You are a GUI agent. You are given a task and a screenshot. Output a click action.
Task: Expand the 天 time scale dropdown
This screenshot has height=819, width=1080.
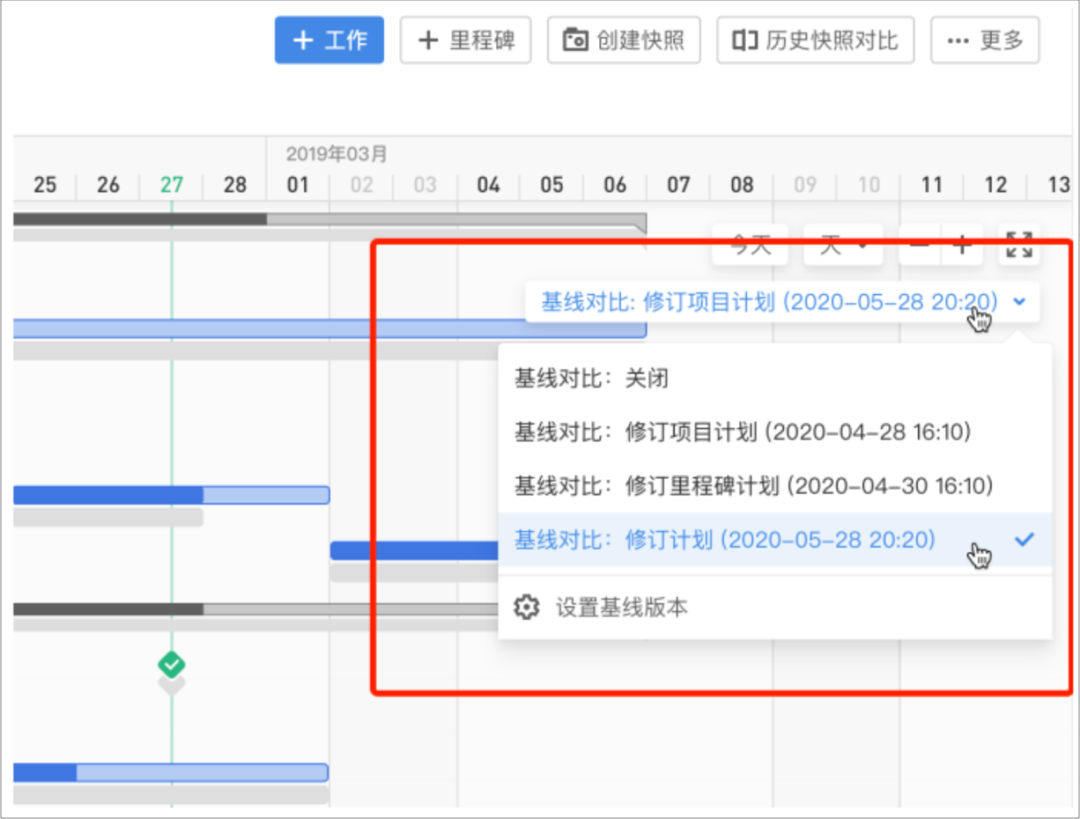(842, 245)
